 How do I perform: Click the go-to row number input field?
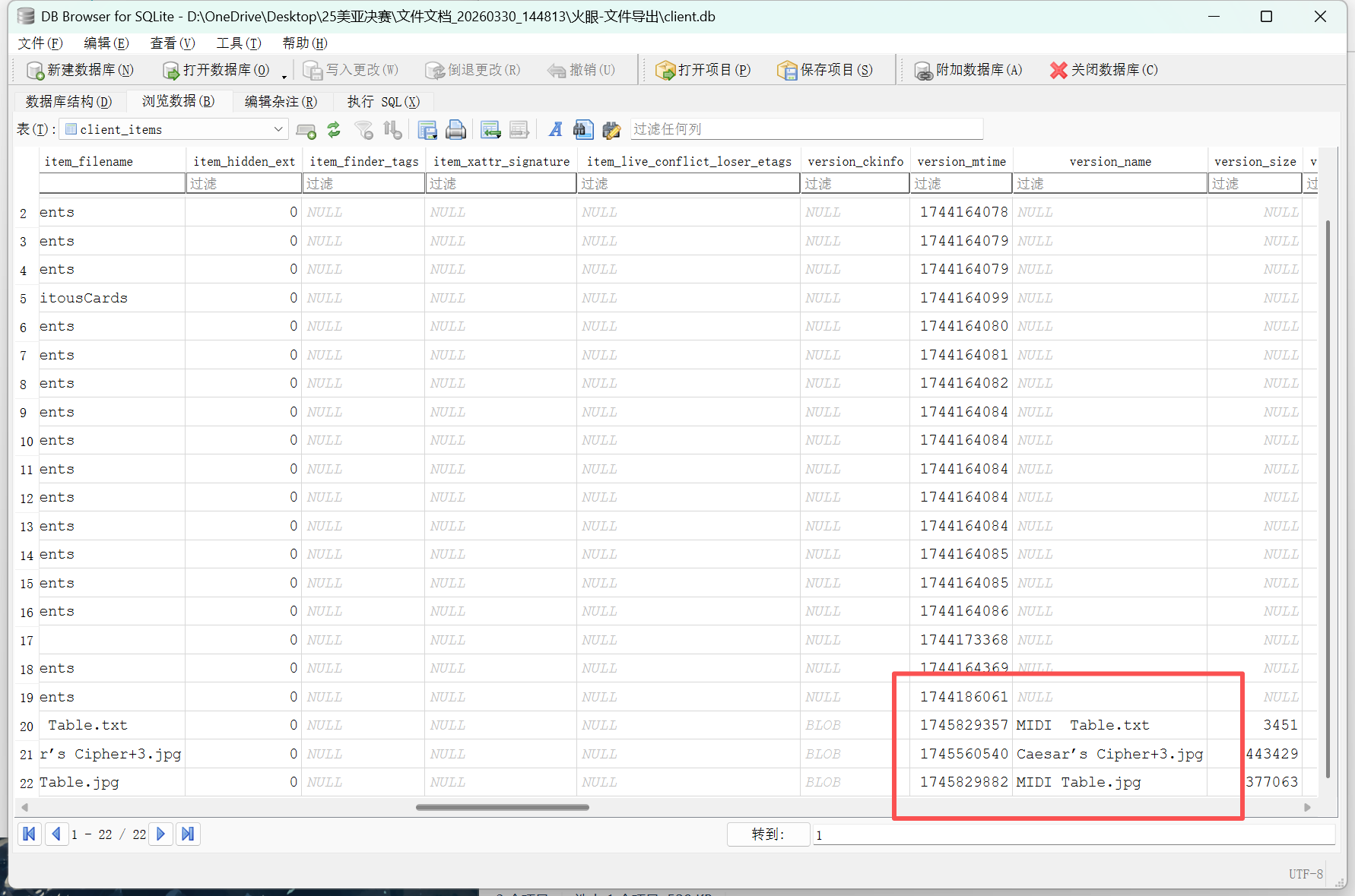[x=1074, y=834]
